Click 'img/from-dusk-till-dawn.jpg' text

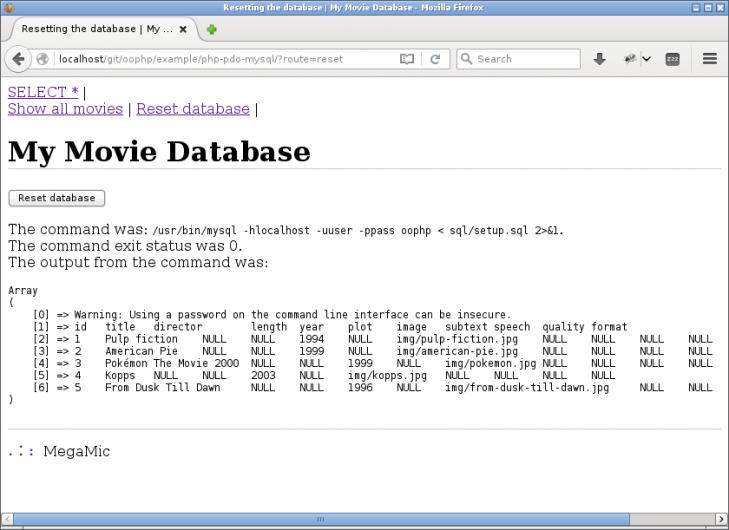527,387
